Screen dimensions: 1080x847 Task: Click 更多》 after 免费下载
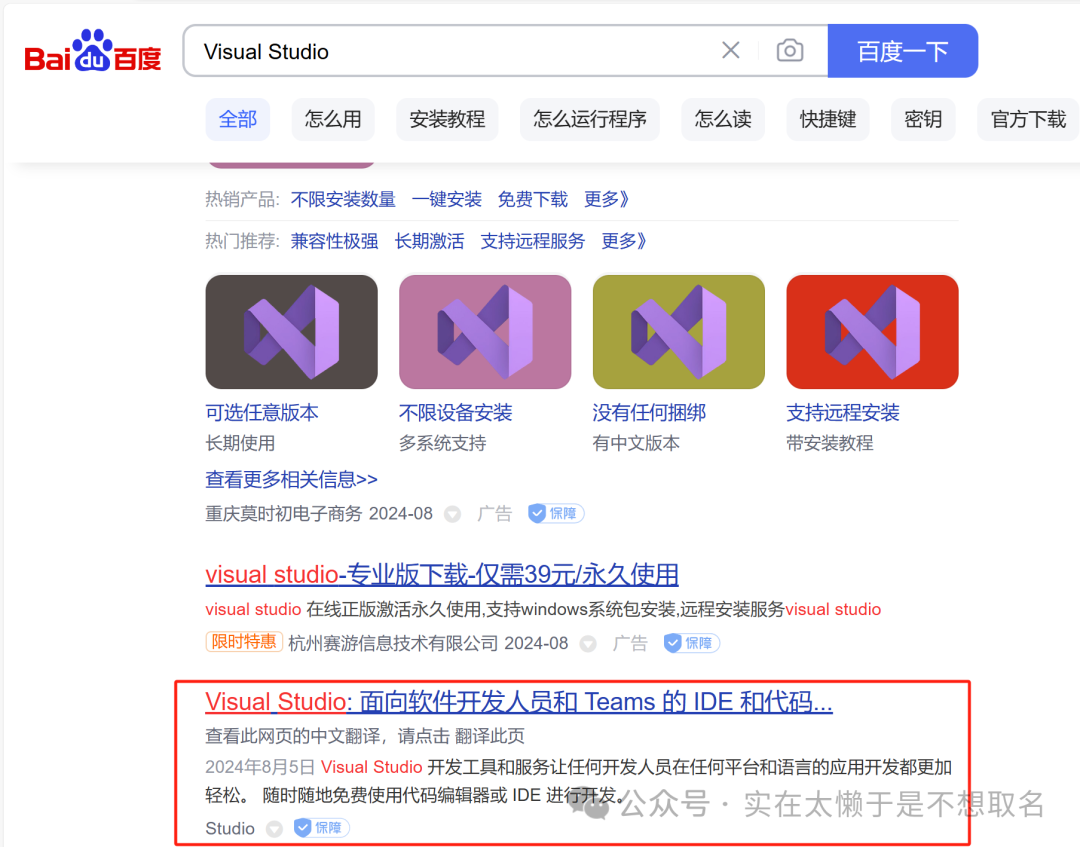click(x=606, y=200)
